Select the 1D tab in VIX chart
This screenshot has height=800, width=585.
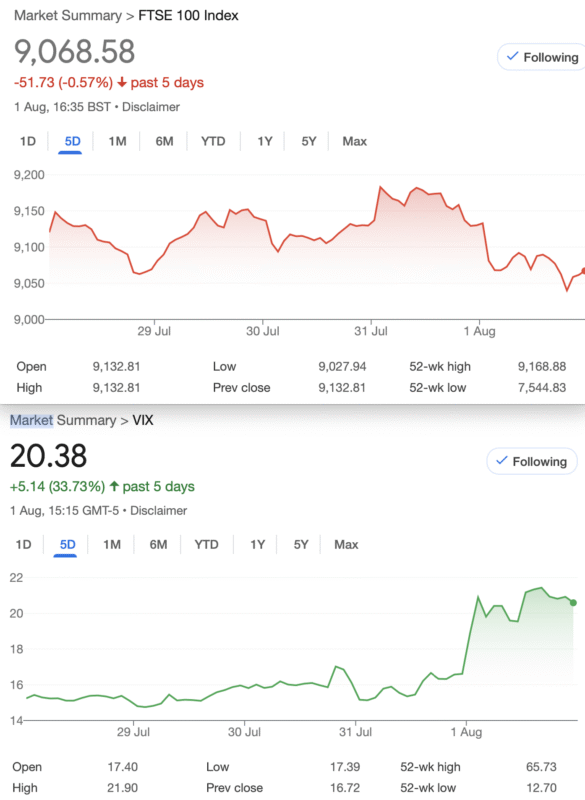(23, 544)
